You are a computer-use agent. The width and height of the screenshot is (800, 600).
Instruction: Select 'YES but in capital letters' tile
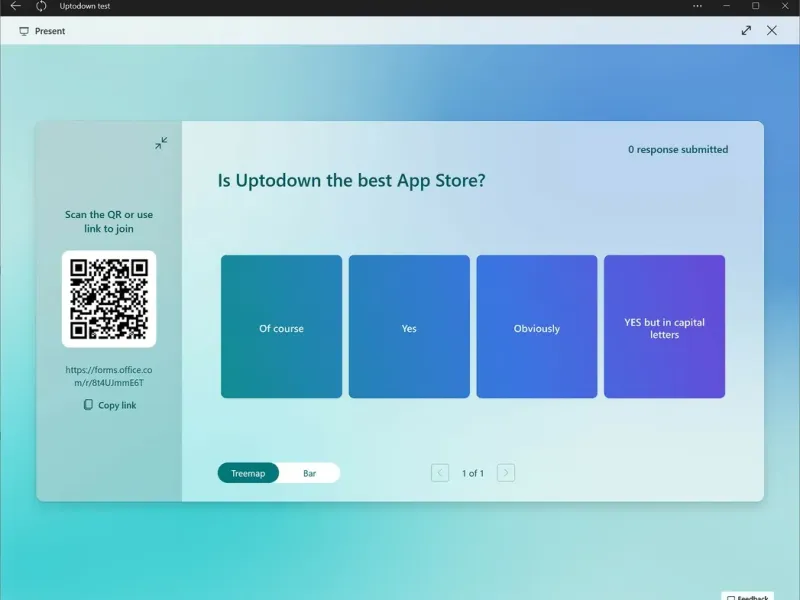(x=664, y=327)
